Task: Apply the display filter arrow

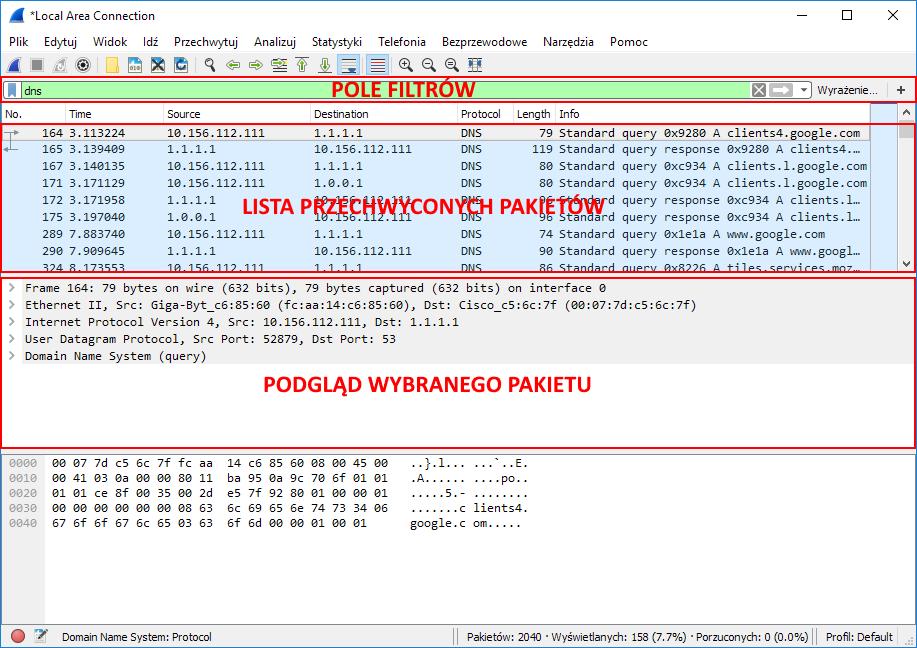Action: tap(781, 90)
